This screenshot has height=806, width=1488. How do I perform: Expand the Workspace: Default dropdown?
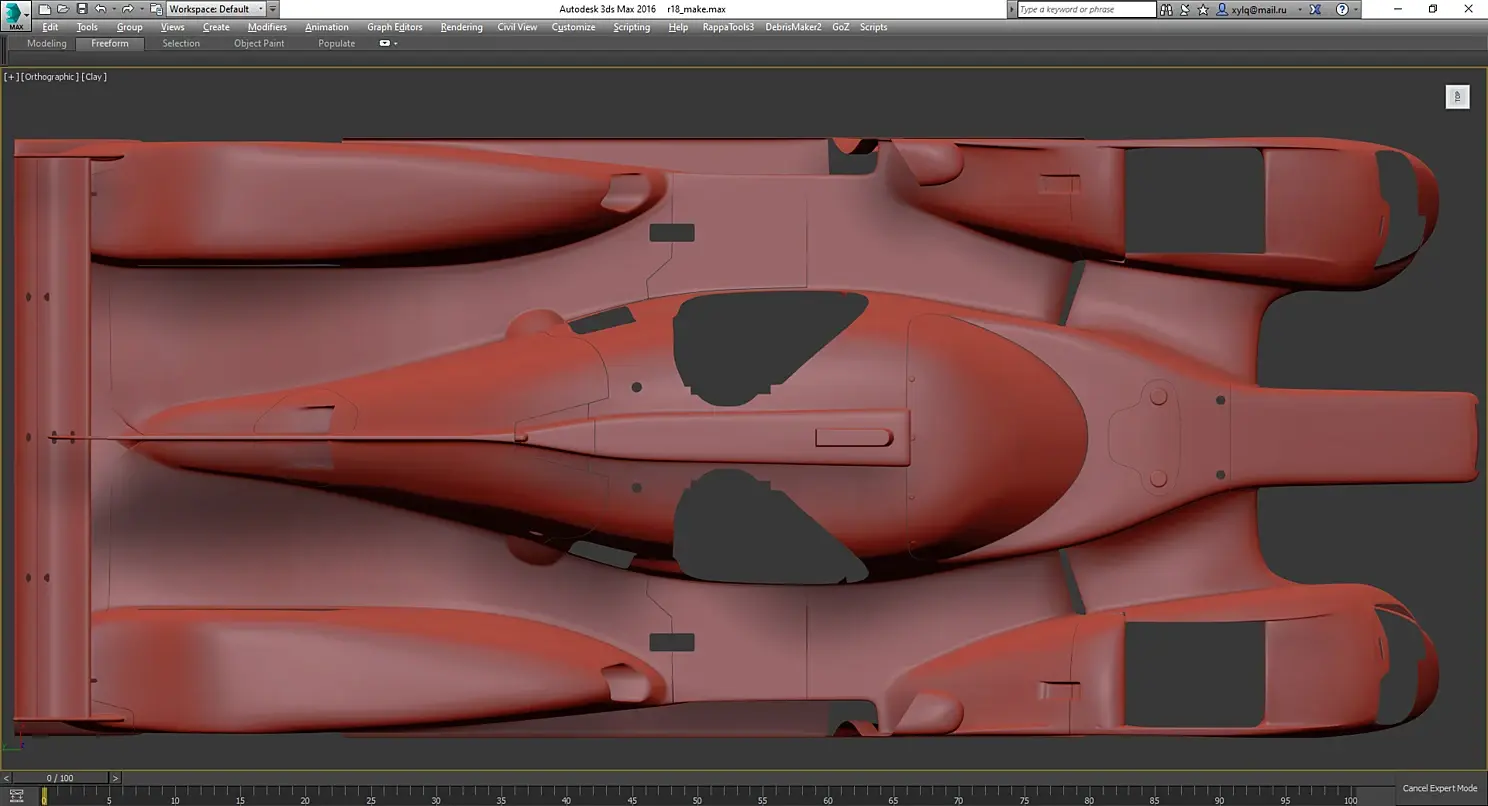click(x=261, y=9)
